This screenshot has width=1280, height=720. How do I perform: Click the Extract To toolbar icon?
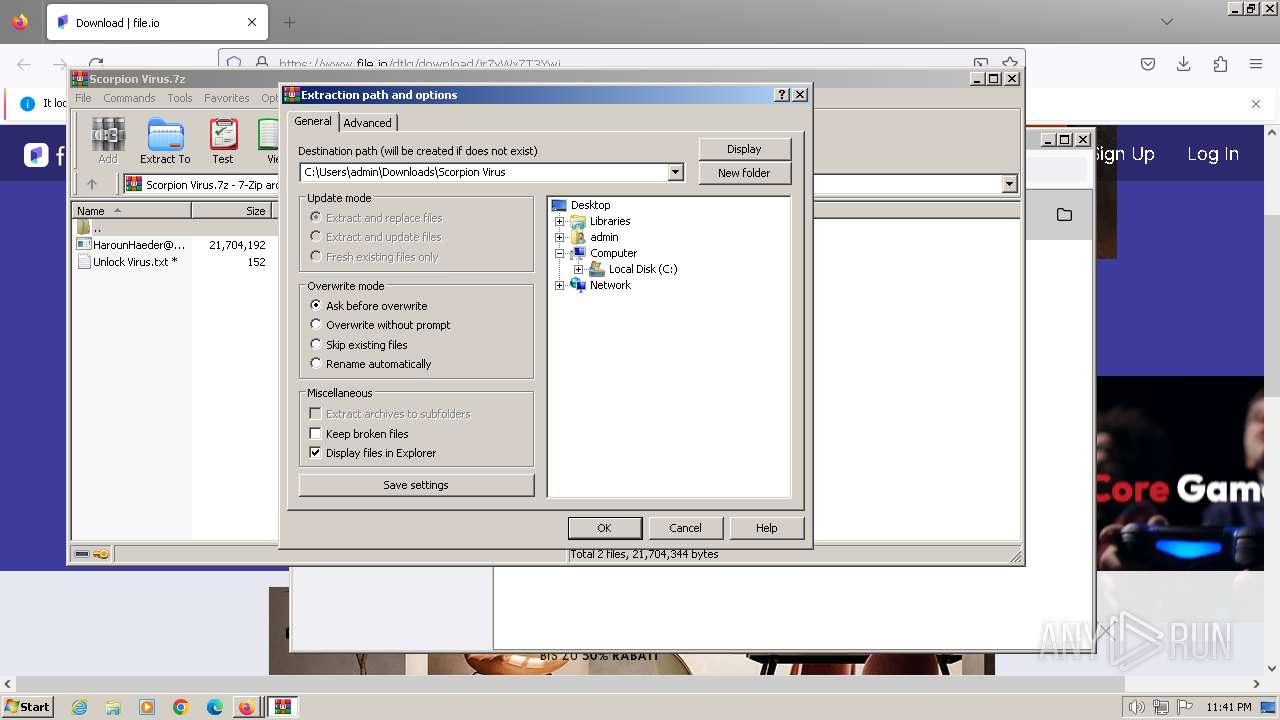[x=165, y=140]
